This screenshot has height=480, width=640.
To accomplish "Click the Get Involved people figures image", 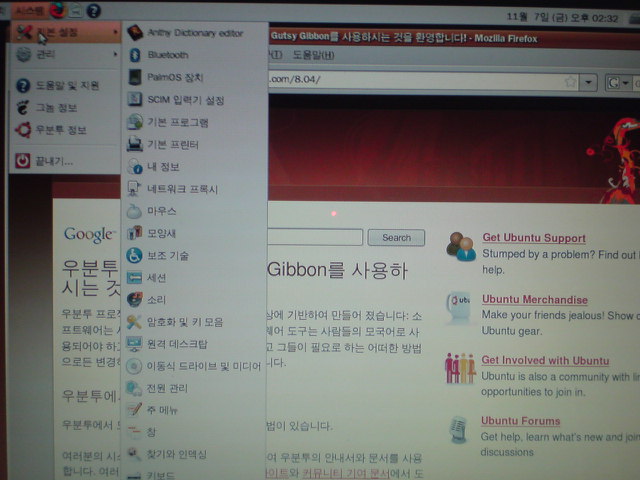I will click(x=460, y=368).
